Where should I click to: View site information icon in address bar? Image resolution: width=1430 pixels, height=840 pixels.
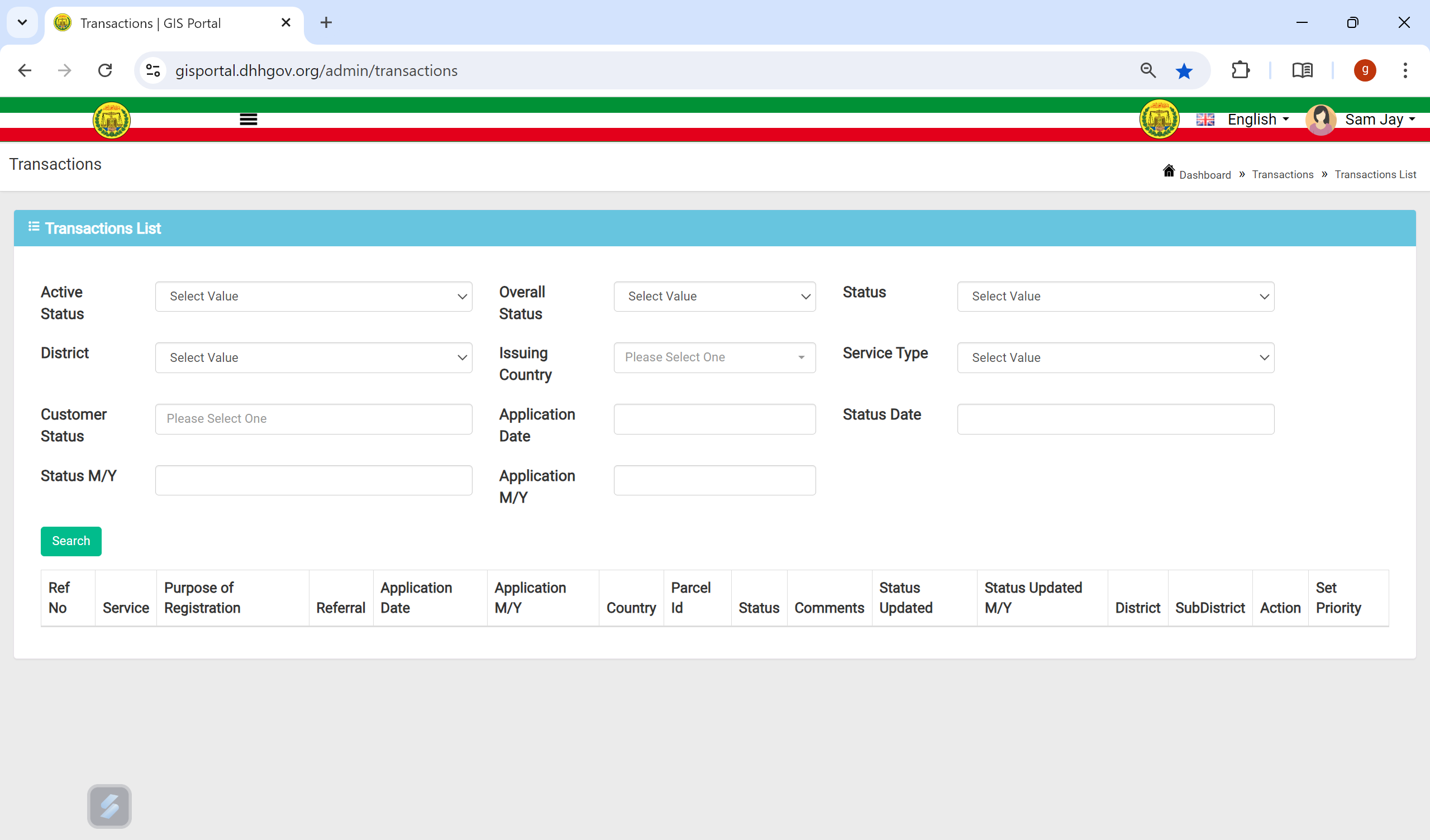tap(153, 70)
